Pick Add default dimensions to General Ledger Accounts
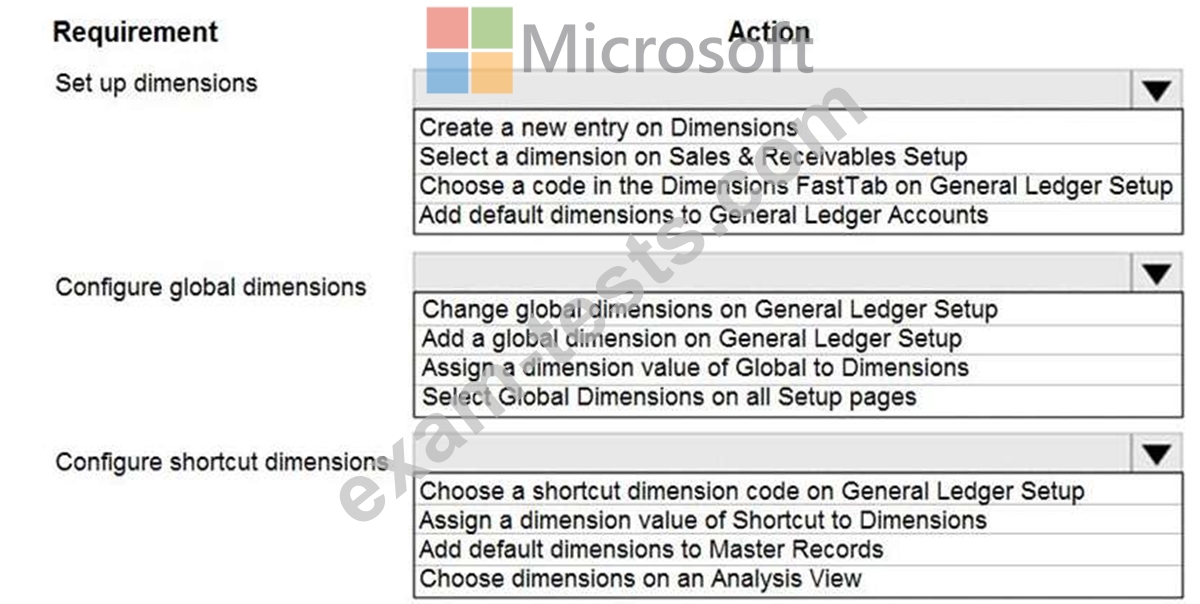1200x604 pixels. click(x=798, y=216)
